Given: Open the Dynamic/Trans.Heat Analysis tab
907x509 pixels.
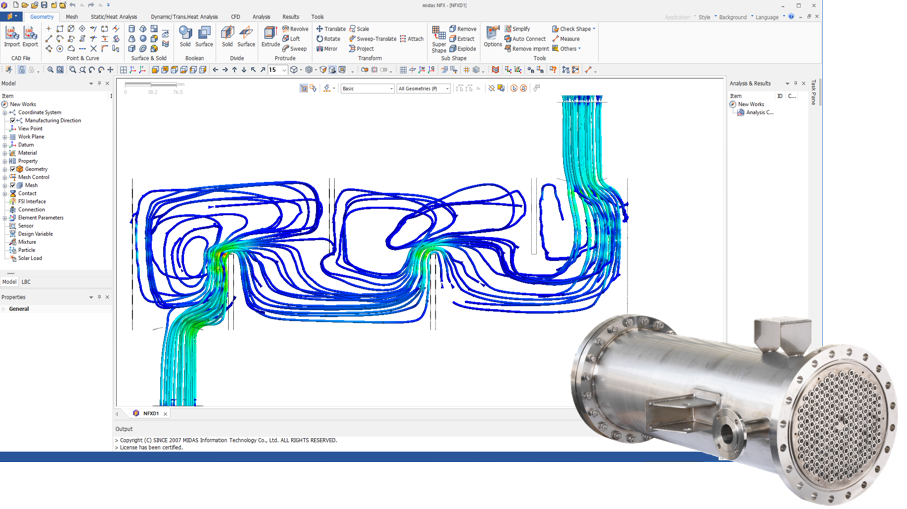Looking at the screenshot, I should click(184, 17).
